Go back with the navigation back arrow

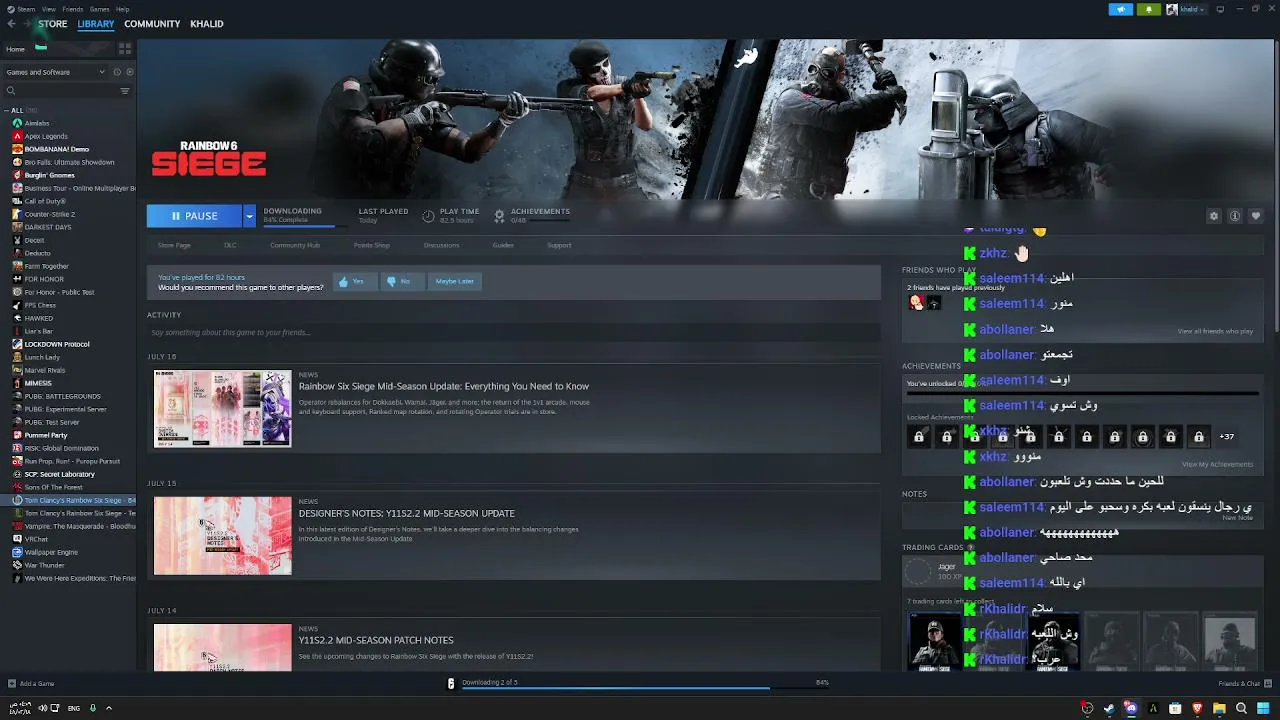[11, 24]
